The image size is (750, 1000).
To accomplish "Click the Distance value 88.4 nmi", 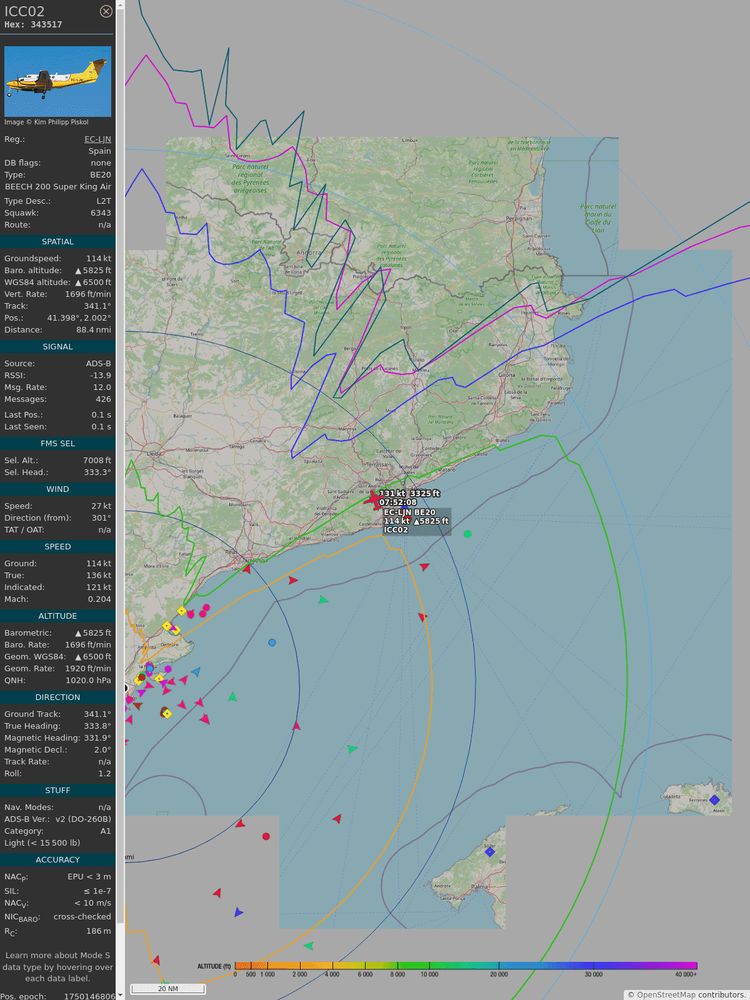I will 94,330.
